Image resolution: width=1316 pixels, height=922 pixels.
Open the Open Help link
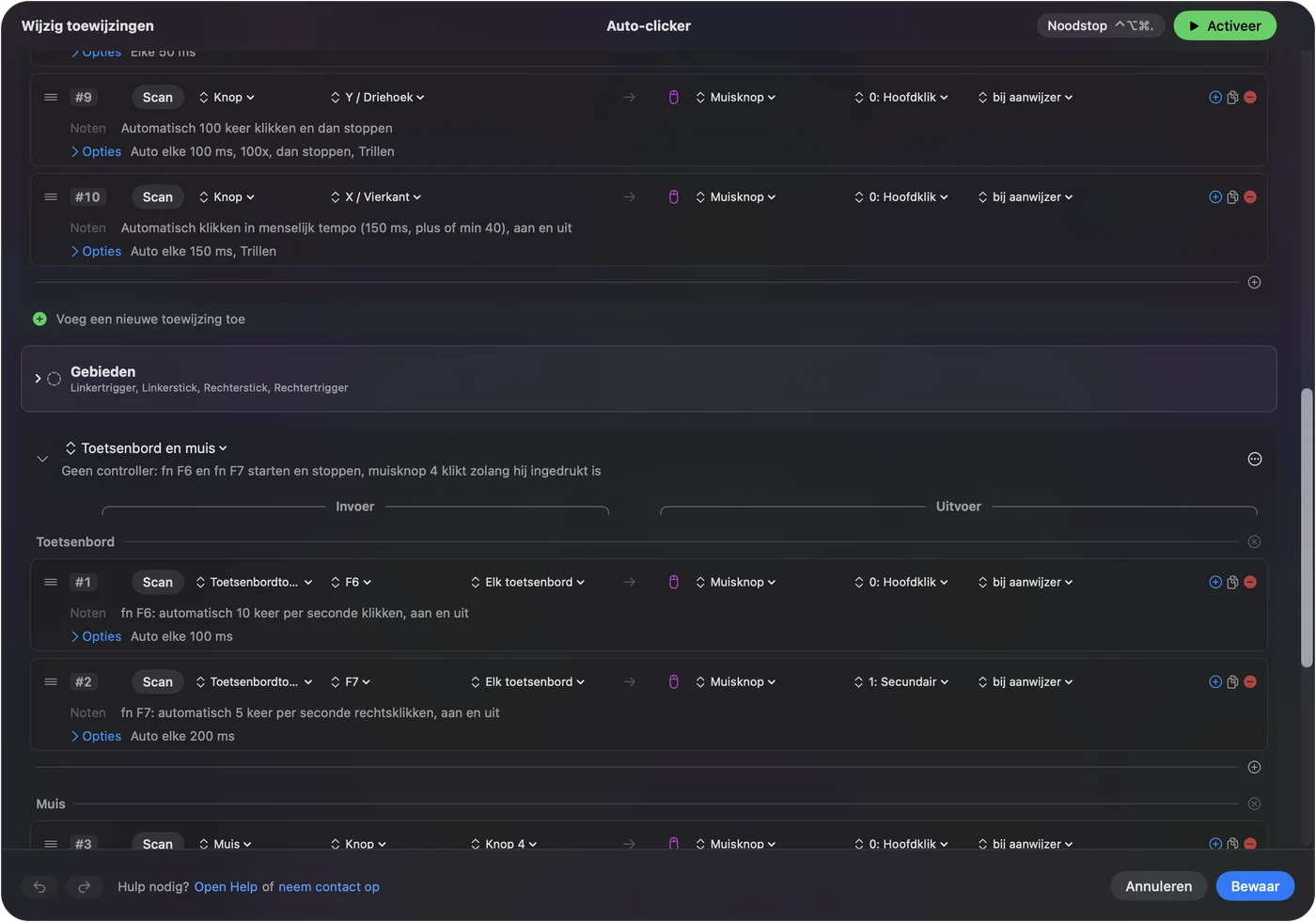click(226, 887)
